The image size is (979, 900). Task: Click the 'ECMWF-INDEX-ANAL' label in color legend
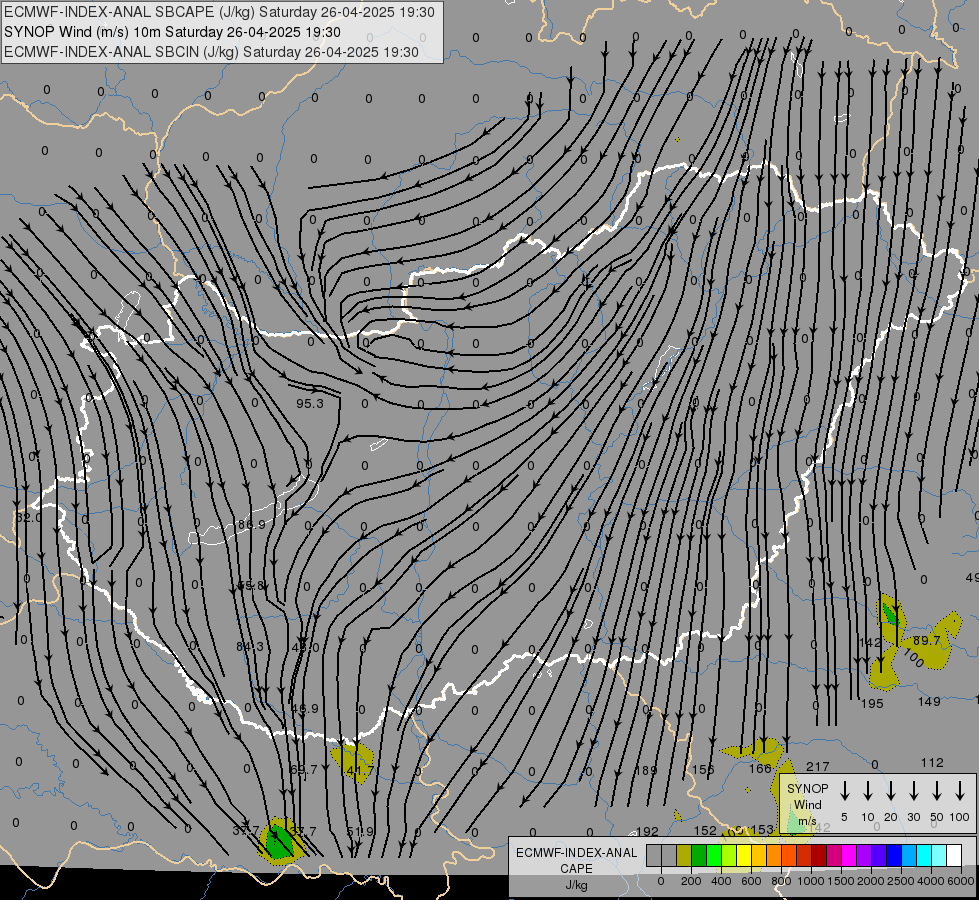[576, 853]
